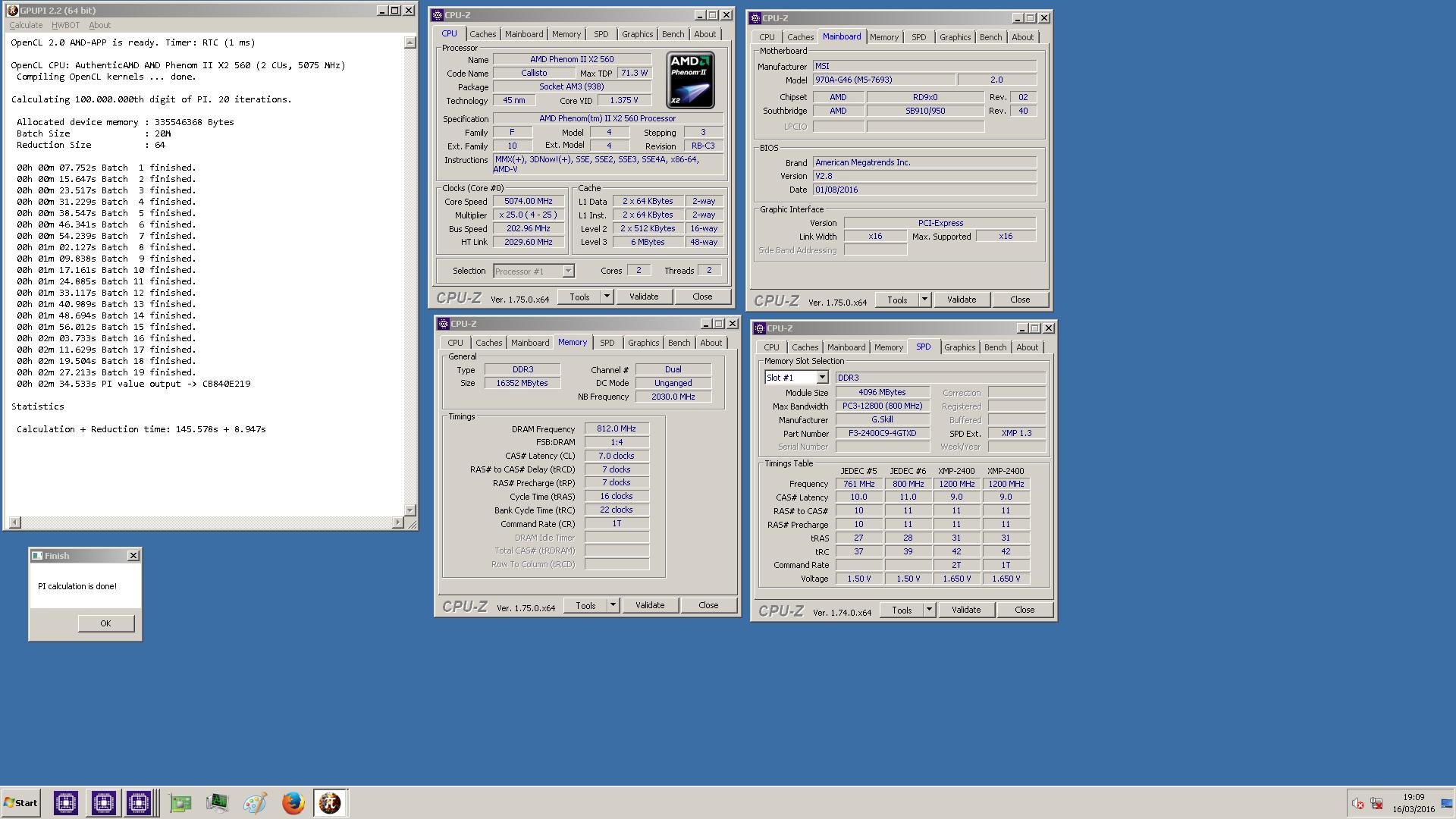Viewport: 1456px width, 819px height.
Task: Open the Slot #1 memory slot dropdown
Action: (822, 378)
